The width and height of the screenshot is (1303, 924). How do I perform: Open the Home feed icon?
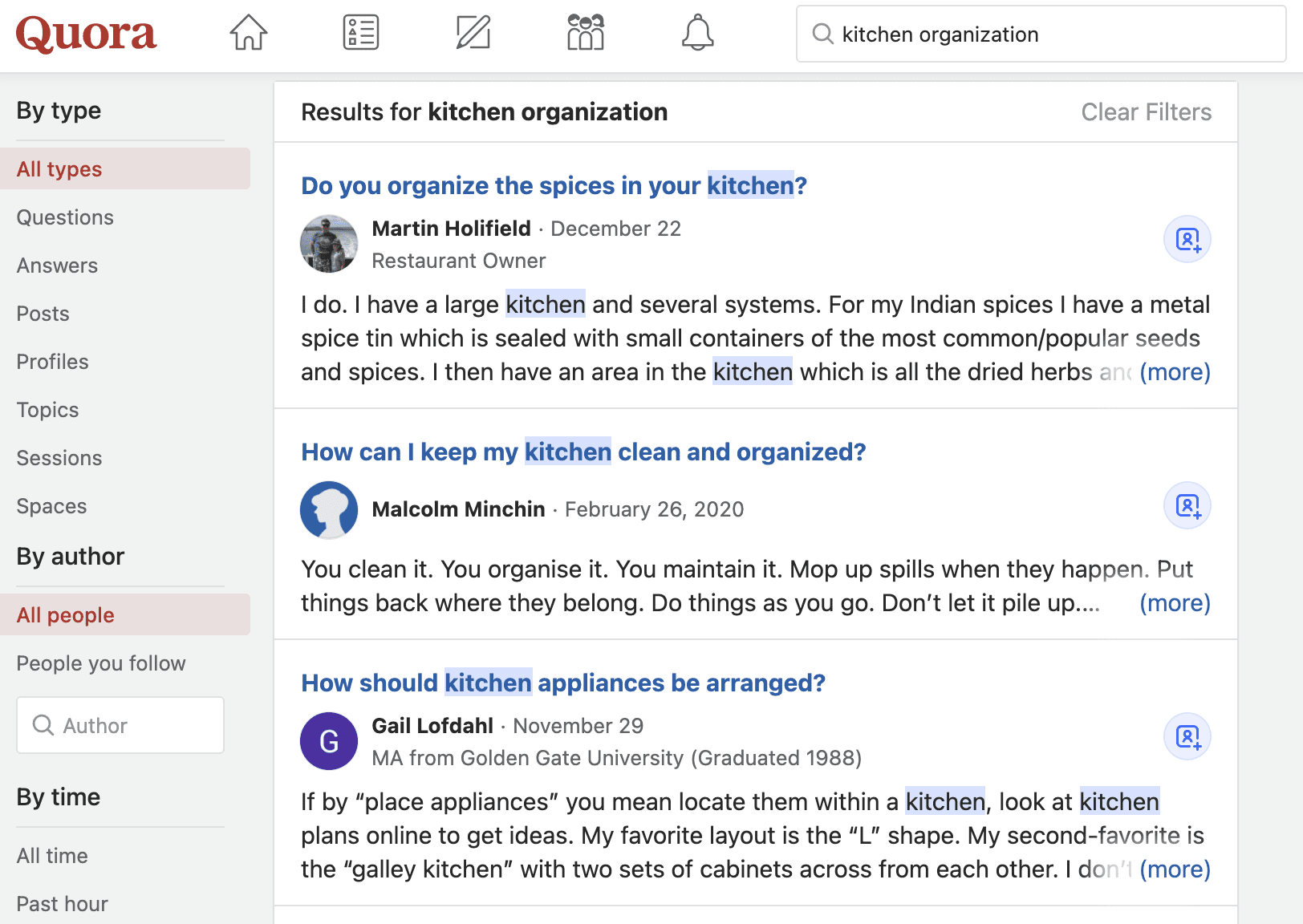[248, 32]
